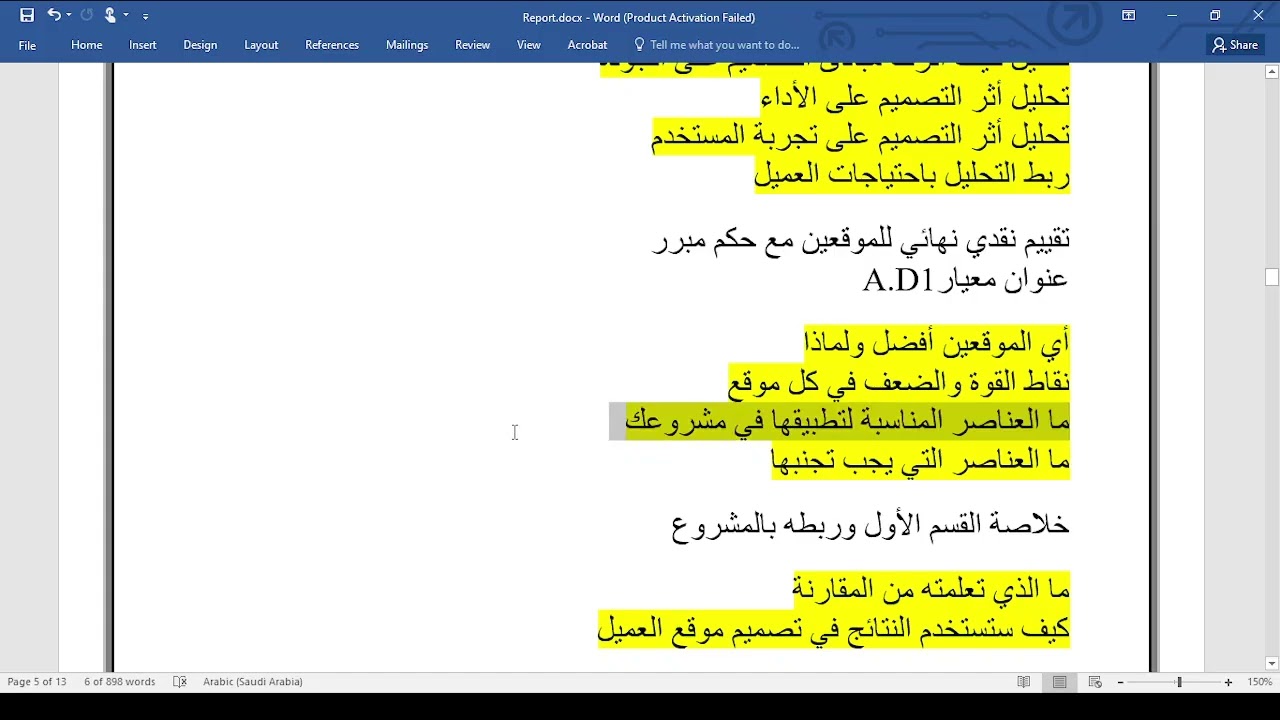This screenshot has height=720, width=1280.
Task: Open Customize Quick Access Toolbar dropdown
Action: [146, 16]
